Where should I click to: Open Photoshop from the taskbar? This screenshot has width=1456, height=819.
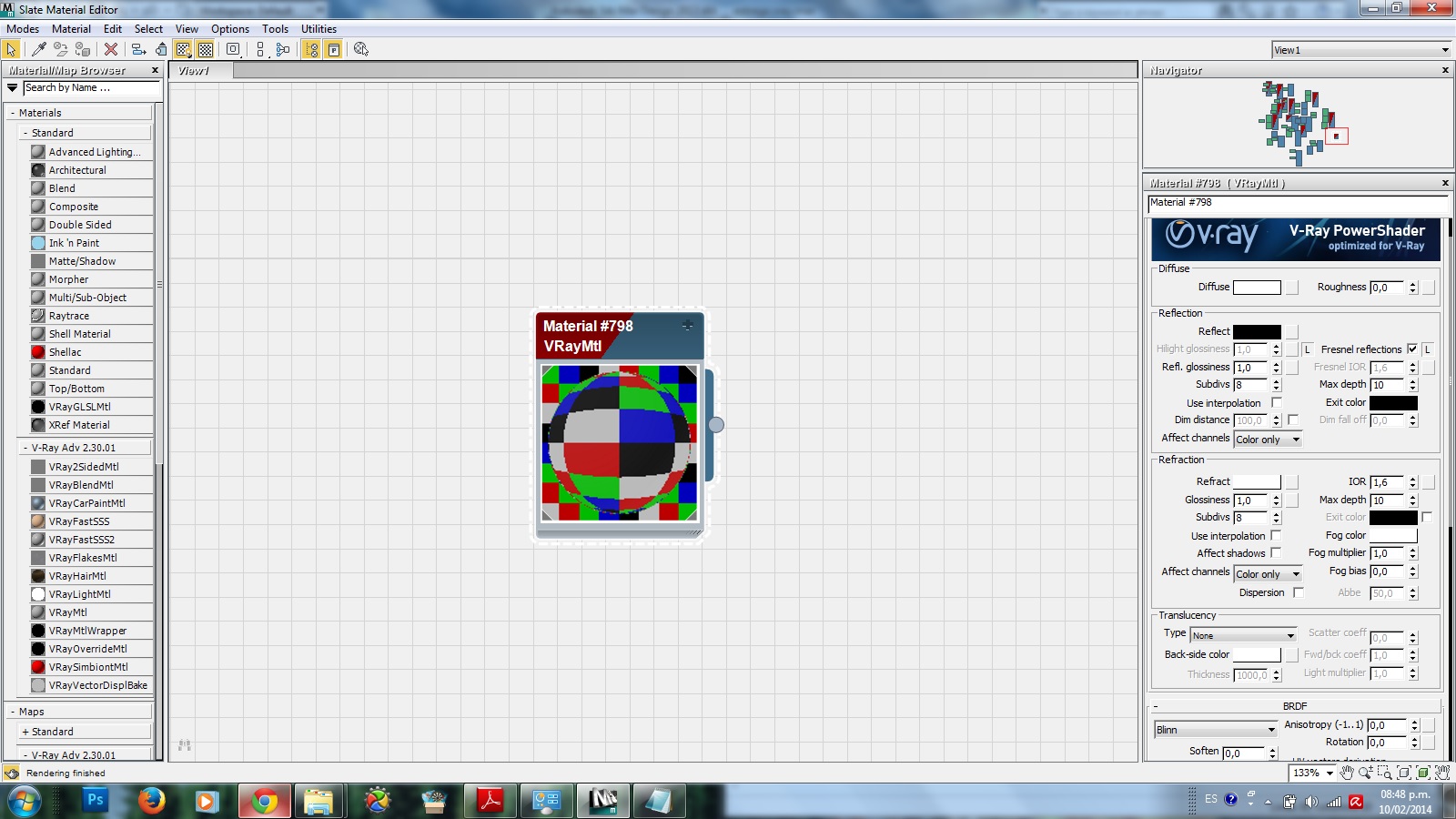tap(95, 801)
